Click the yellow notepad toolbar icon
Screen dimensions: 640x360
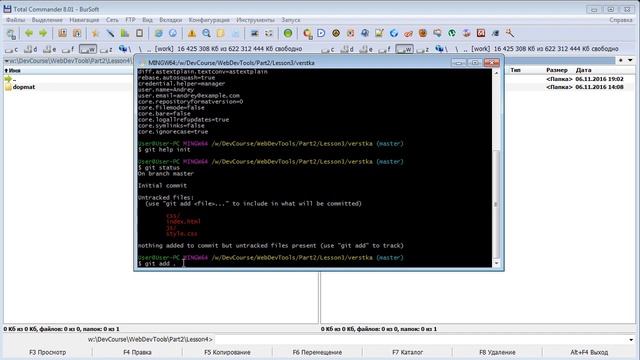click(221, 33)
